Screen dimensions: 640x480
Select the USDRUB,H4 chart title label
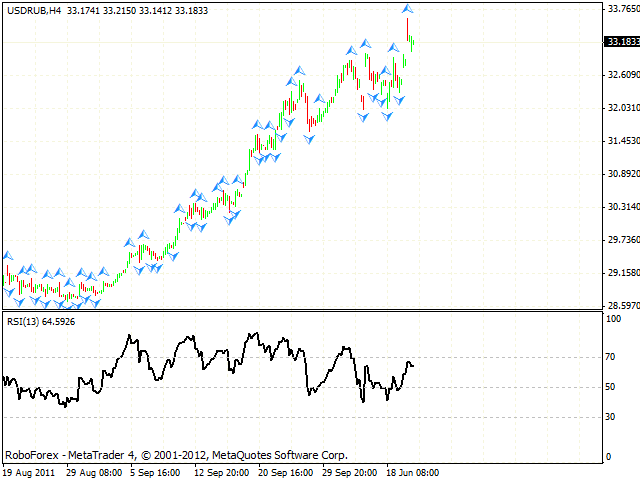point(32,10)
